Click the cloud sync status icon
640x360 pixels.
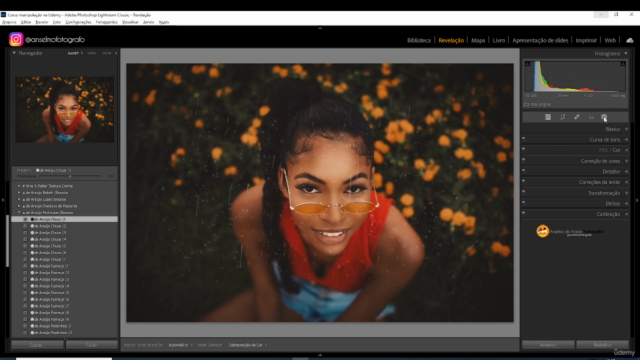[x=630, y=40]
